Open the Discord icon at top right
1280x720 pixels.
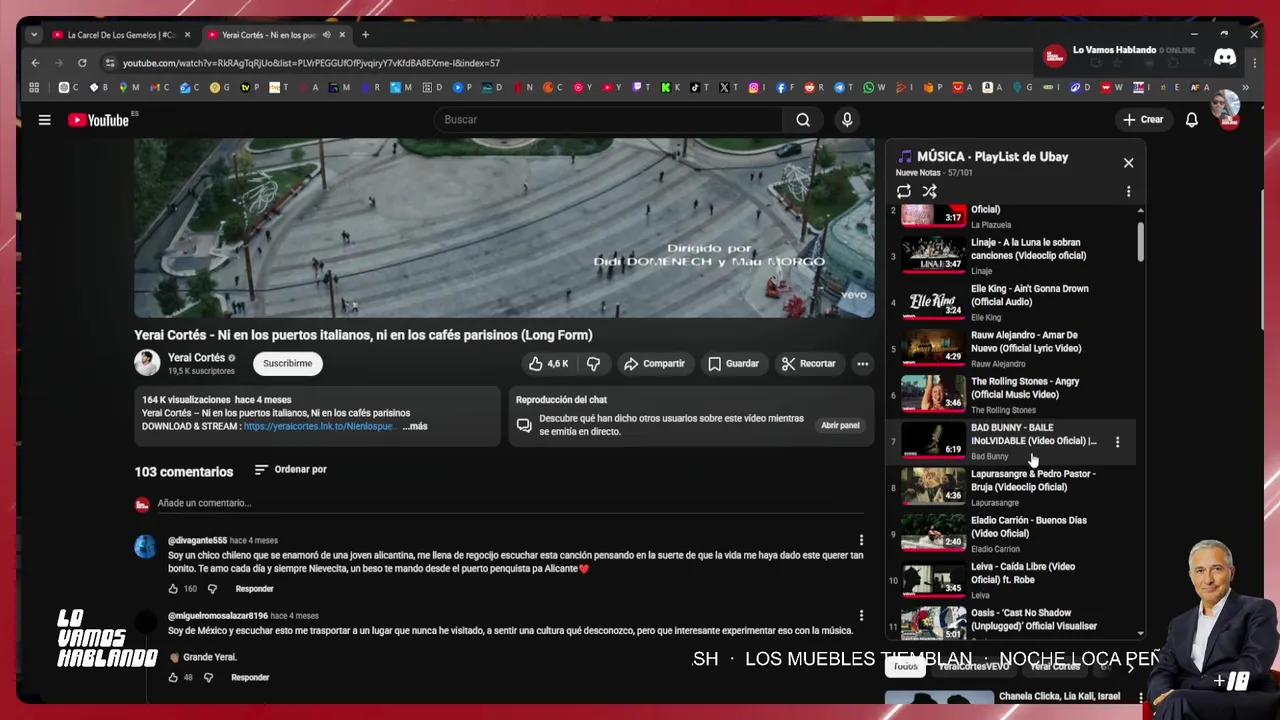tap(1225, 57)
